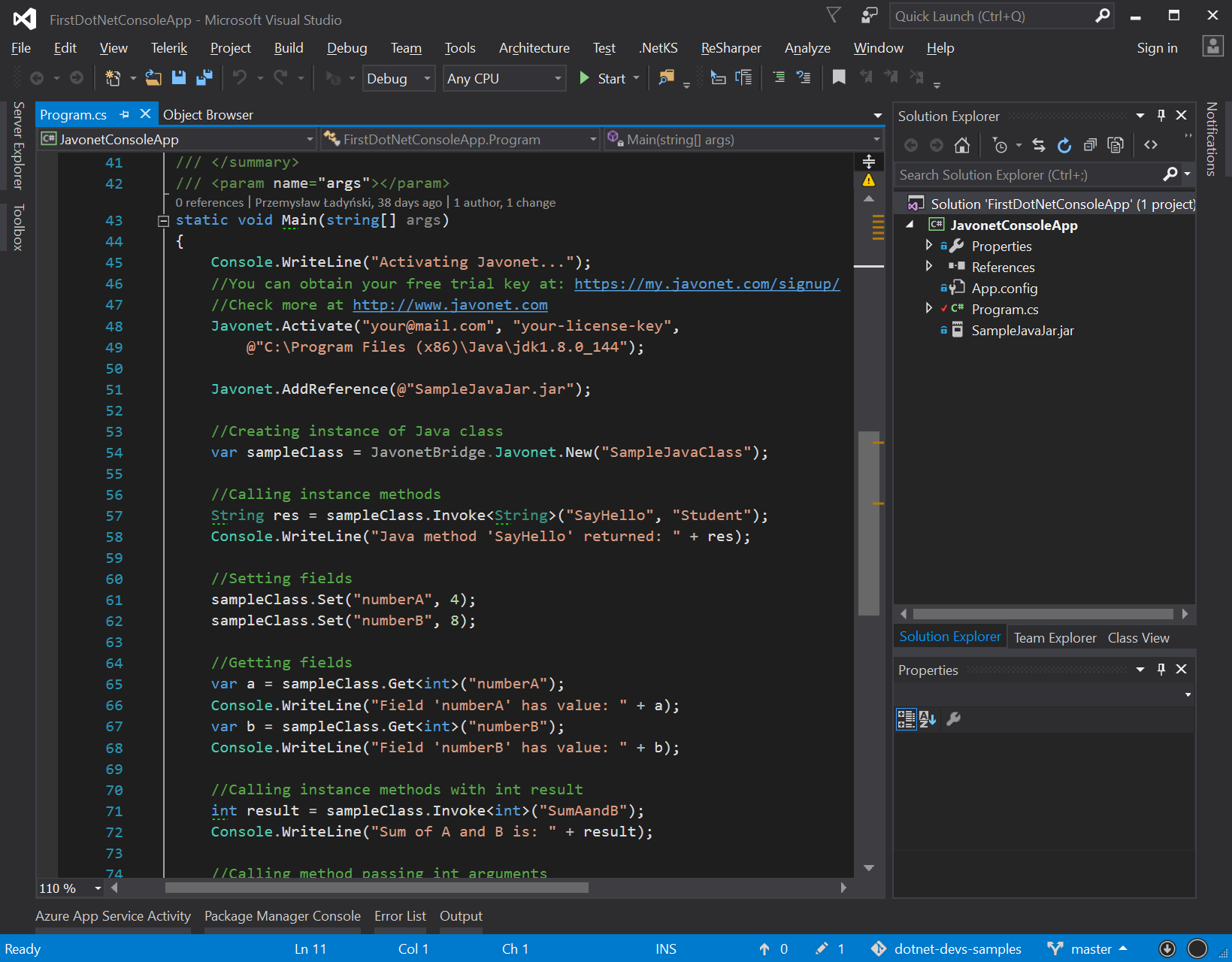Screen dimensions: 1232x962
Task: Click the Save All toolbar icon
Action: pos(204,77)
